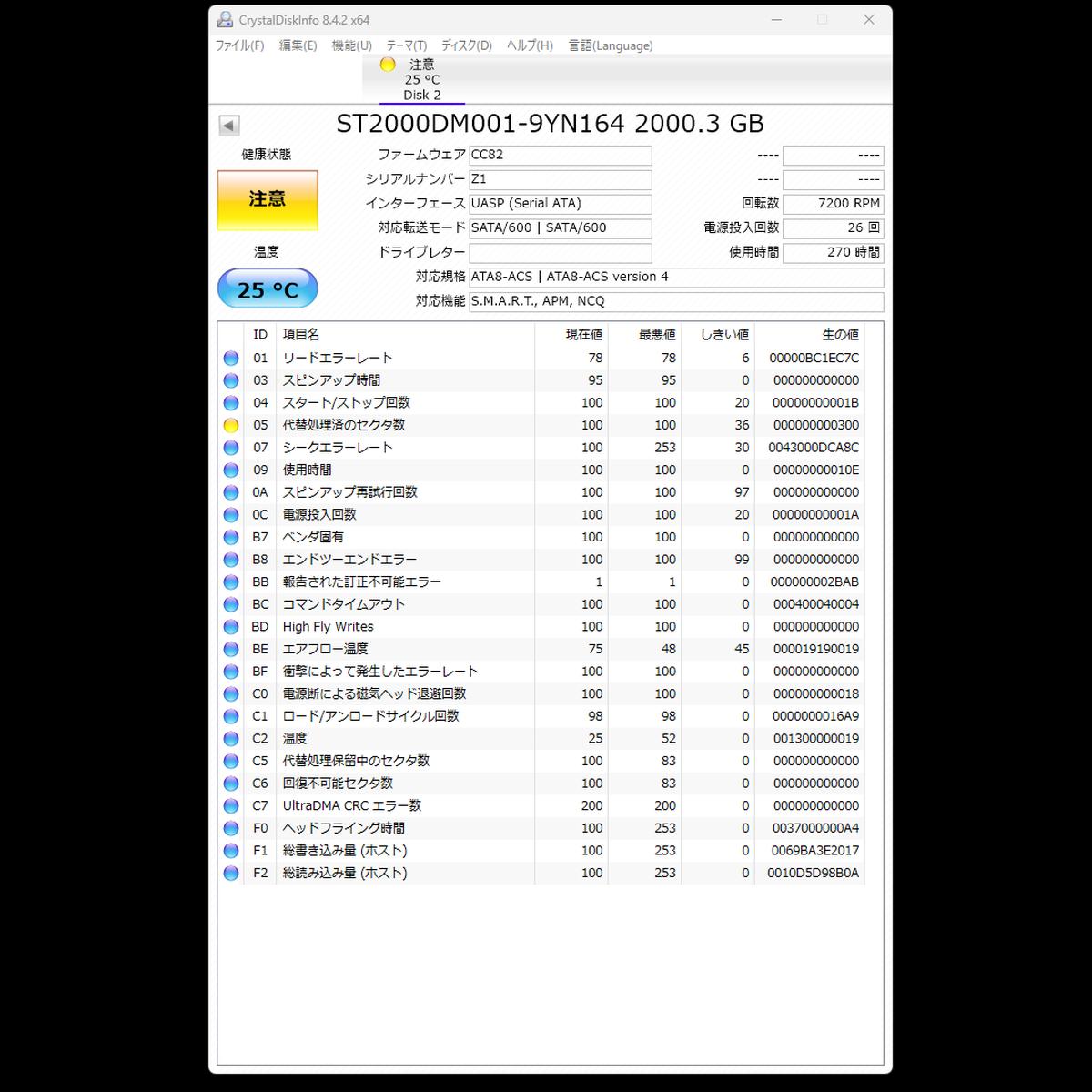Click the 生の値 column header
The height and width of the screenshot is (1092, 1092).
coord(839,335)
